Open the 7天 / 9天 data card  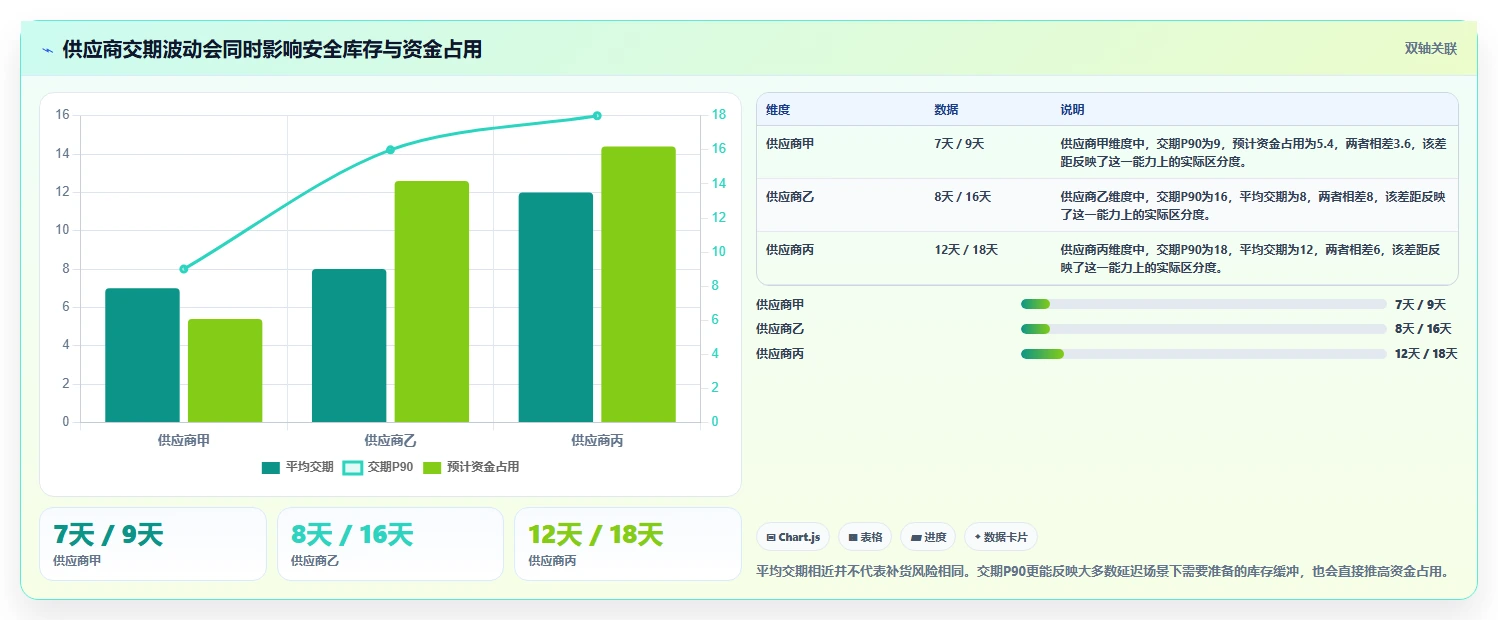pyautogui.click(x=153, y=544)
